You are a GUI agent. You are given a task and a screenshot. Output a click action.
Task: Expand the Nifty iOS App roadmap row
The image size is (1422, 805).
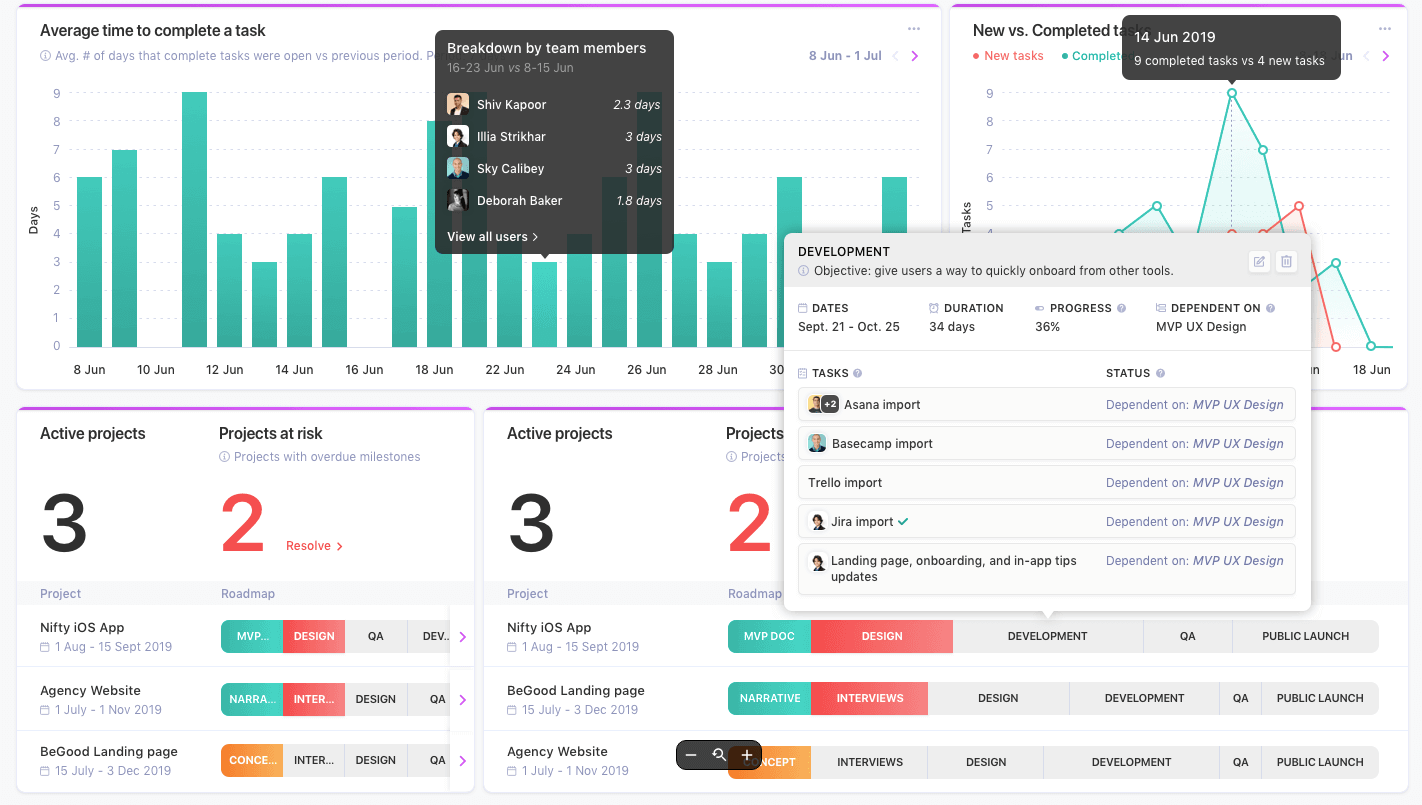click(x=461, y=635)
